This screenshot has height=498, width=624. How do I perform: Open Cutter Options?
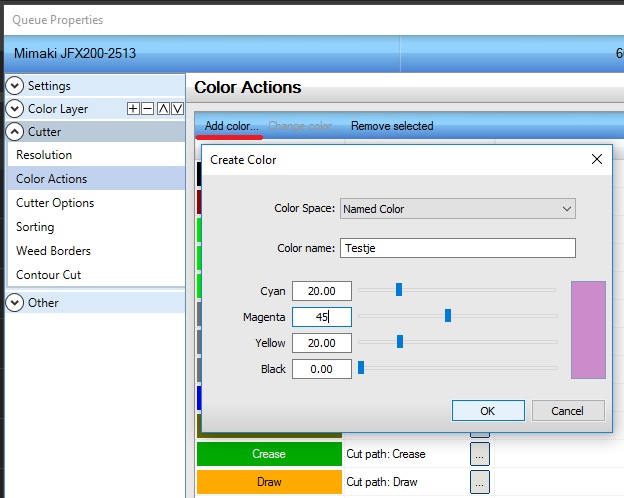tap(96, 203)
